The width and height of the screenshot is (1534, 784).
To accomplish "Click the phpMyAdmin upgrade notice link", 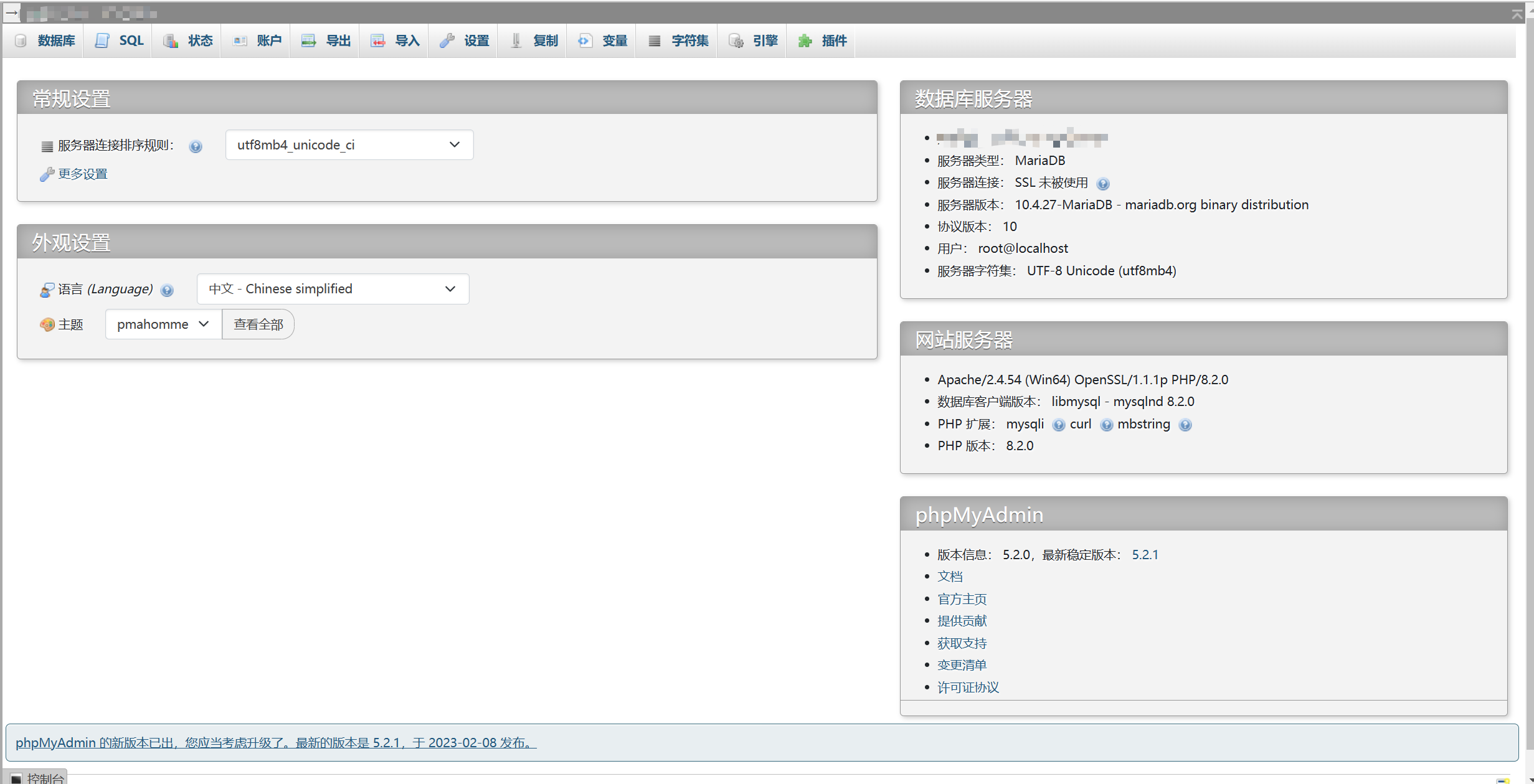I will (x=276, y=743).
